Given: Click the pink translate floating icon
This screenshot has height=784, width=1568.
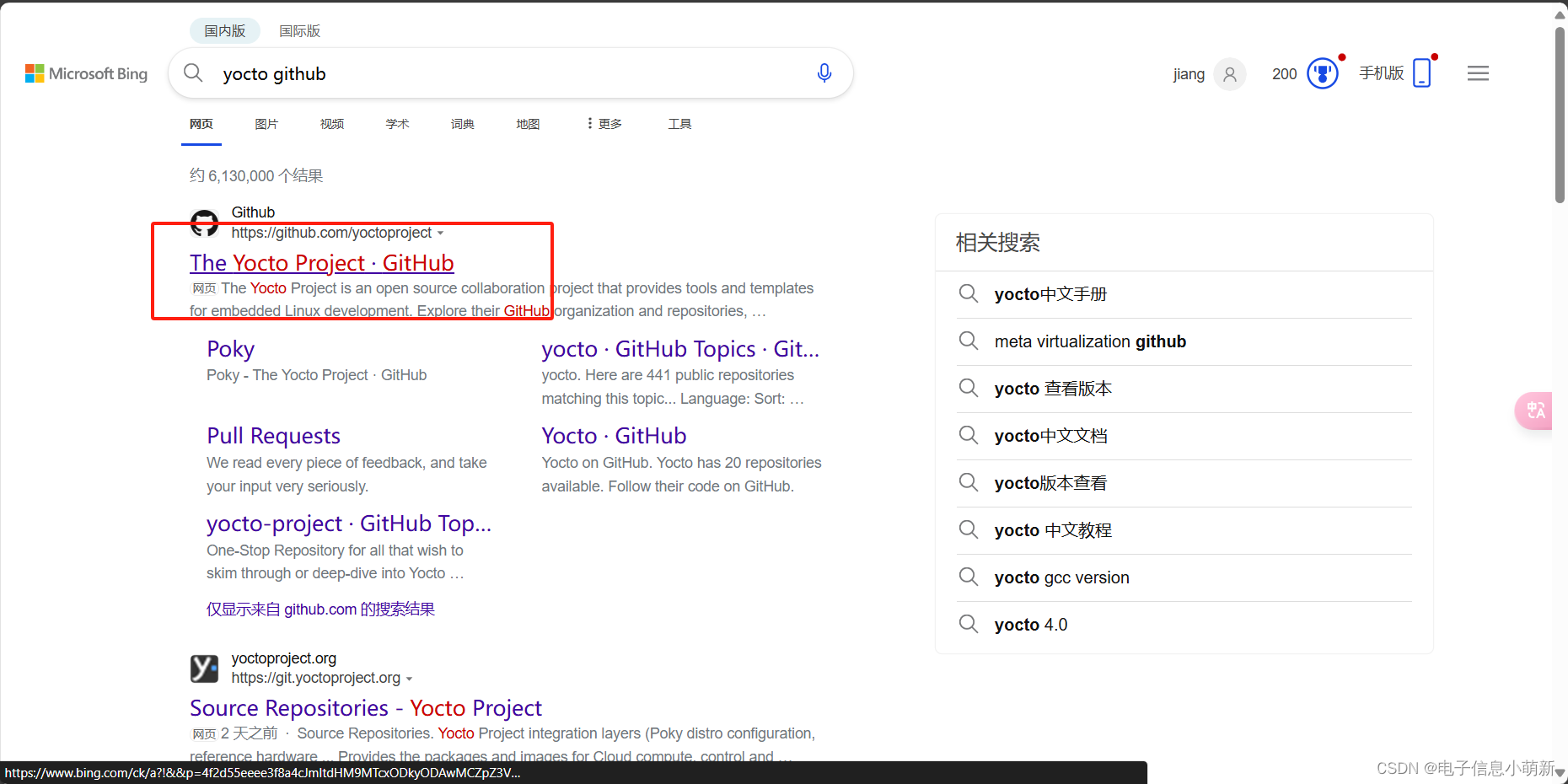Looking at the screenshot, I should coord(1534,411).
